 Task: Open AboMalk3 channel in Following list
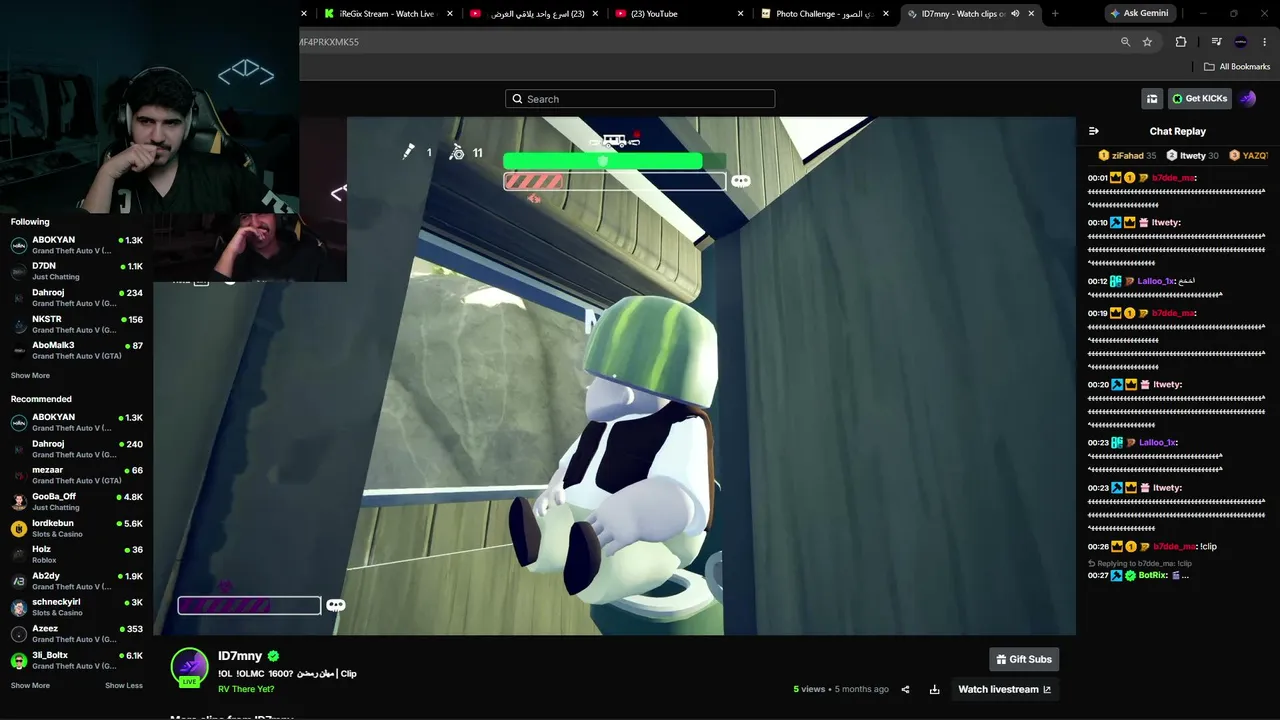pyautogui.click(x=77, y=350)
